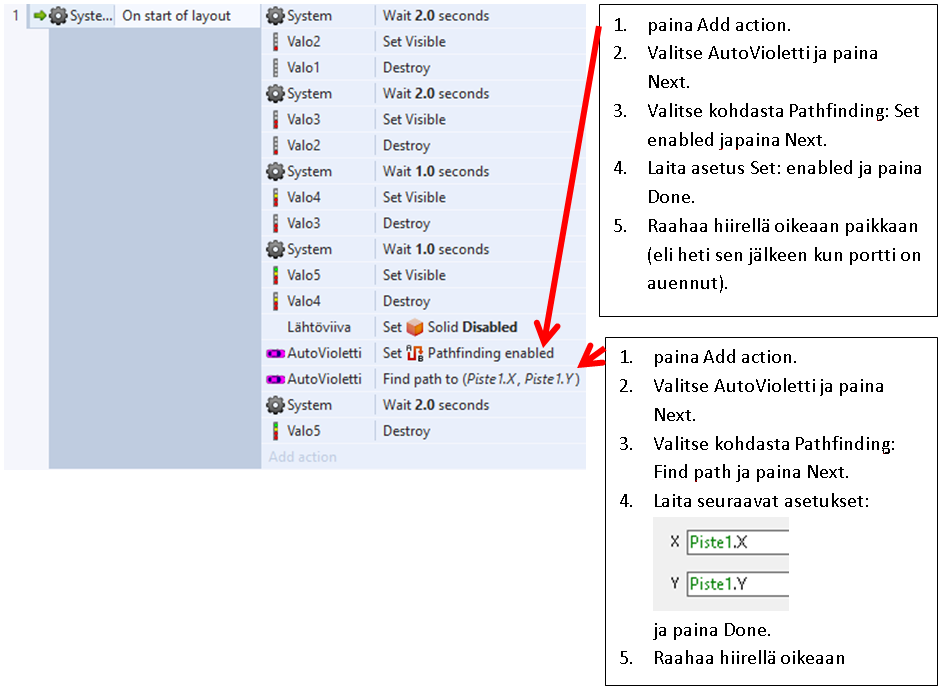Select the On start of layout condition

[176, 16]
